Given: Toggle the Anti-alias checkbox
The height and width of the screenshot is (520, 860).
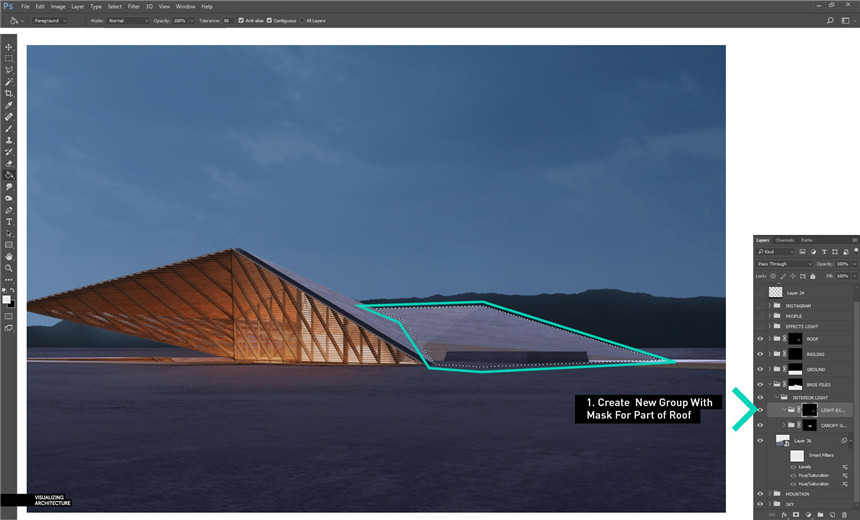Looking at the screenshot, I should [x=241, y=20].
